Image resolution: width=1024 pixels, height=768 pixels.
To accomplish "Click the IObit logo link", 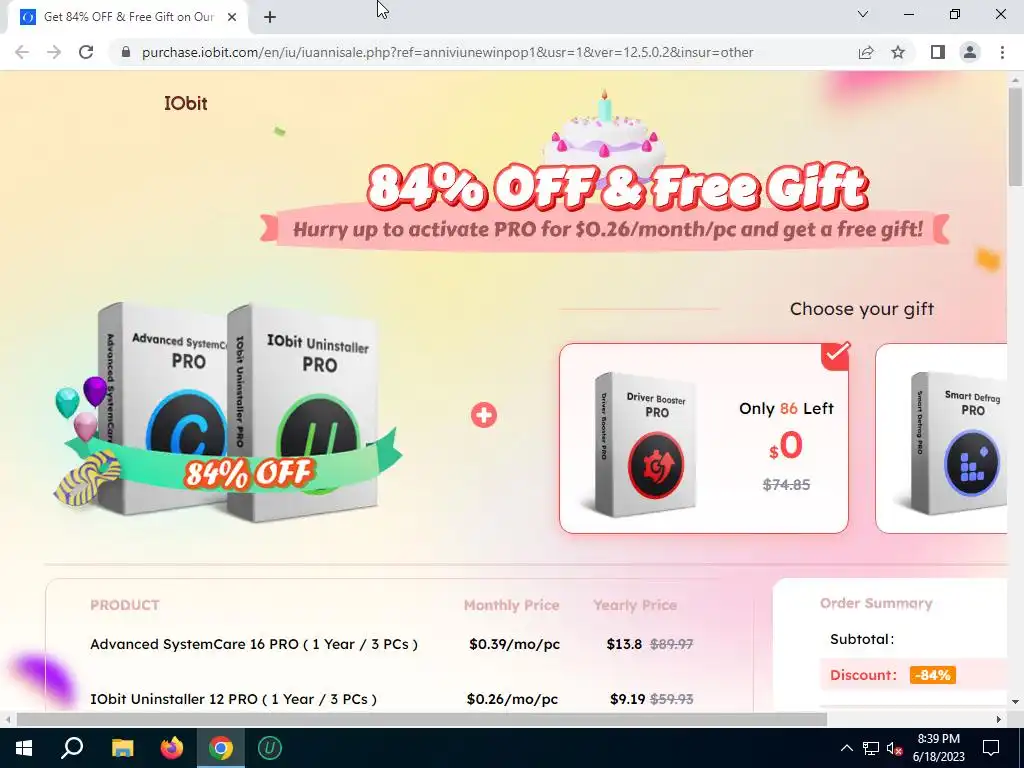I will click(185, 103).
